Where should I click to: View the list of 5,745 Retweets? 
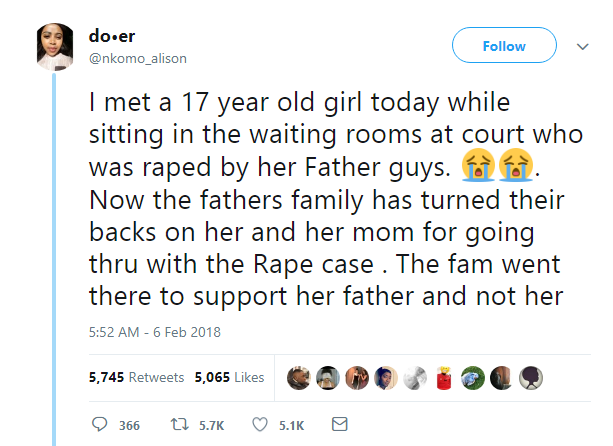click(x=136, y=377)
